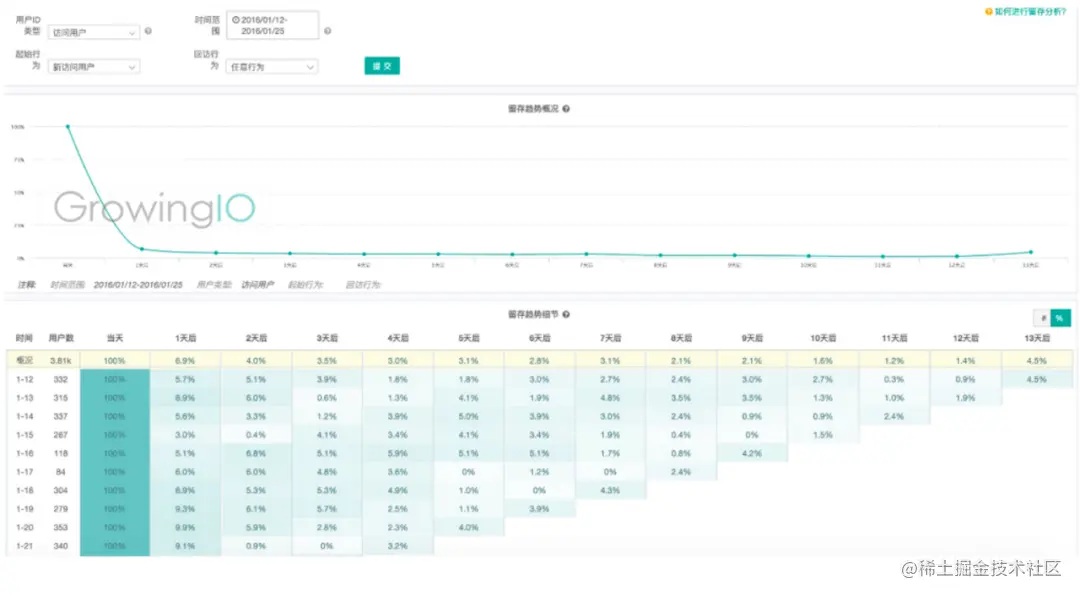This screenshot has height=597, width=1080.
Task: Click 7天后 column header
Action: click(x=610, y=338)
